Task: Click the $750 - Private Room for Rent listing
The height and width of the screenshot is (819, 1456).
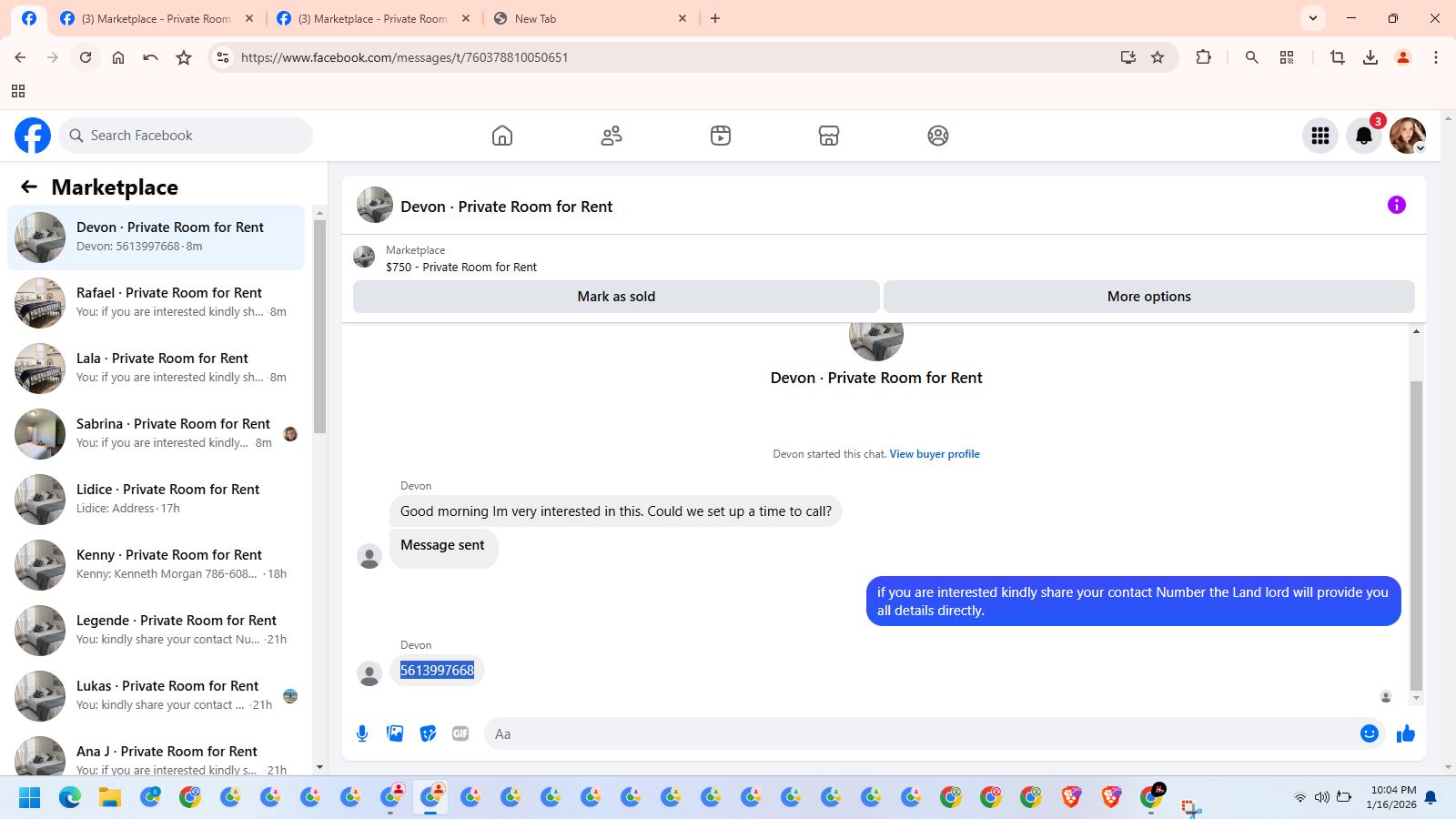Action: [461, 267]
